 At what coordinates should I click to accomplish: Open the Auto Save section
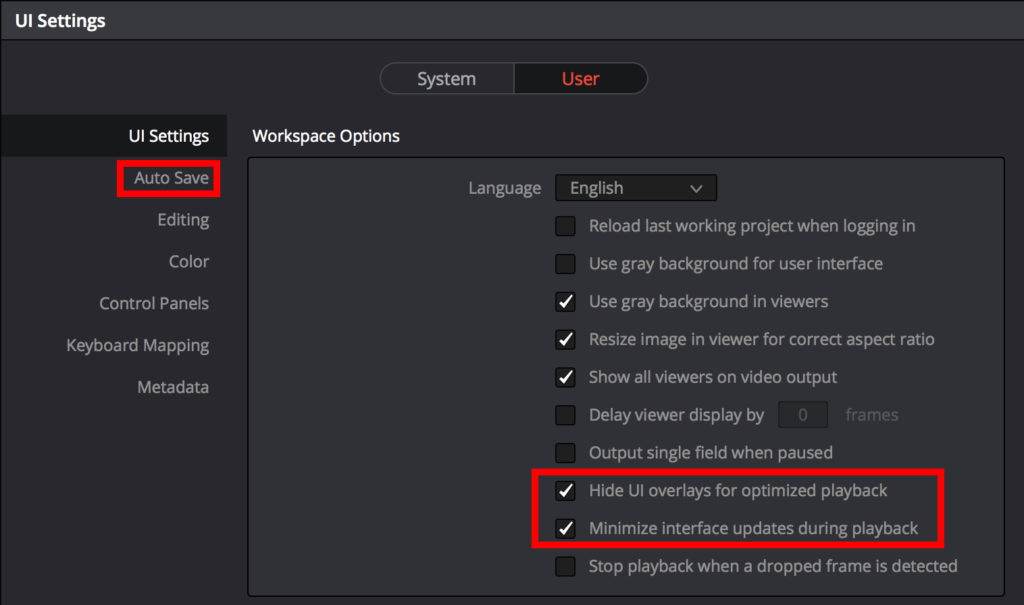coord(171,178)
